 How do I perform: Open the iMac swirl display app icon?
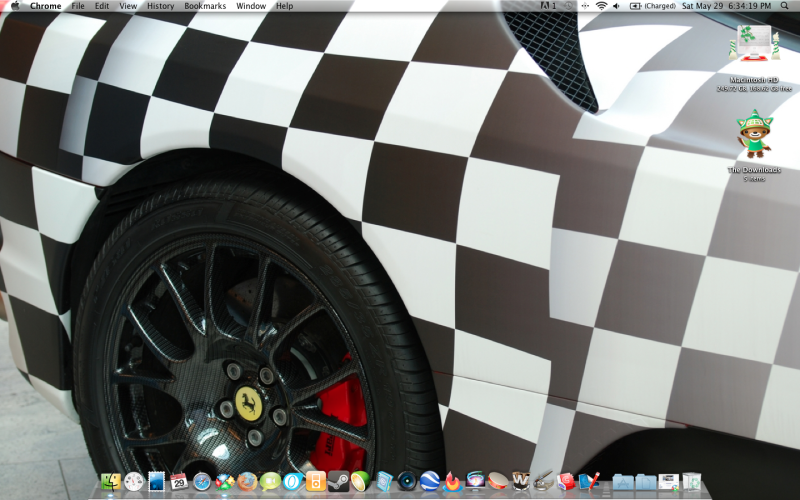pos(475,482)
